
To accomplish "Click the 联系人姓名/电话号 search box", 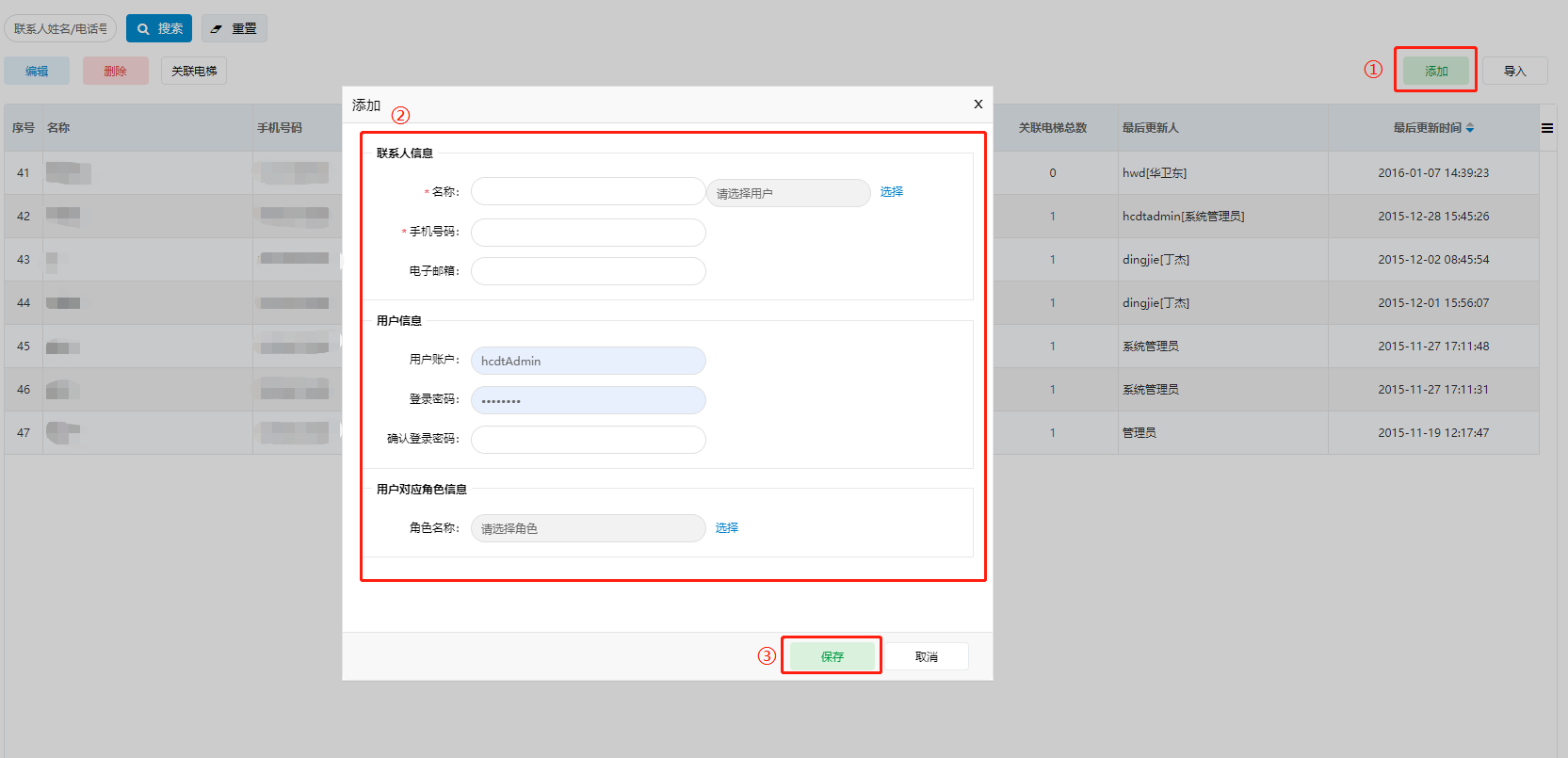I will 60,28.
